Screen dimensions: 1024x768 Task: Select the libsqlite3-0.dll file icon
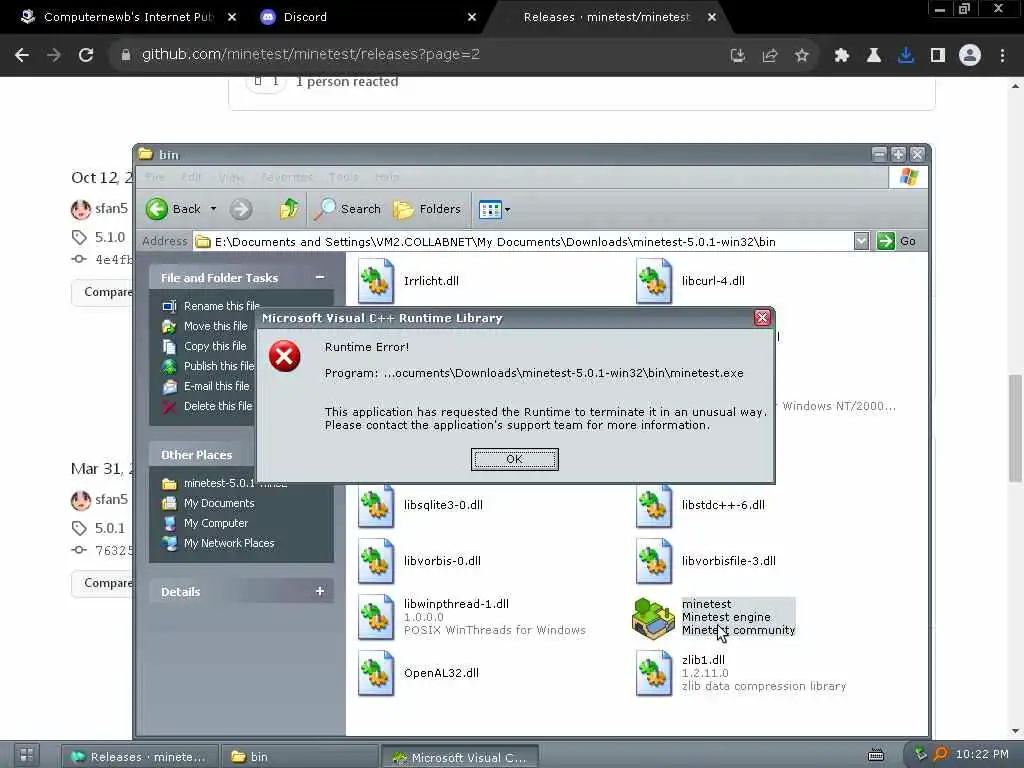coord(376,505)
